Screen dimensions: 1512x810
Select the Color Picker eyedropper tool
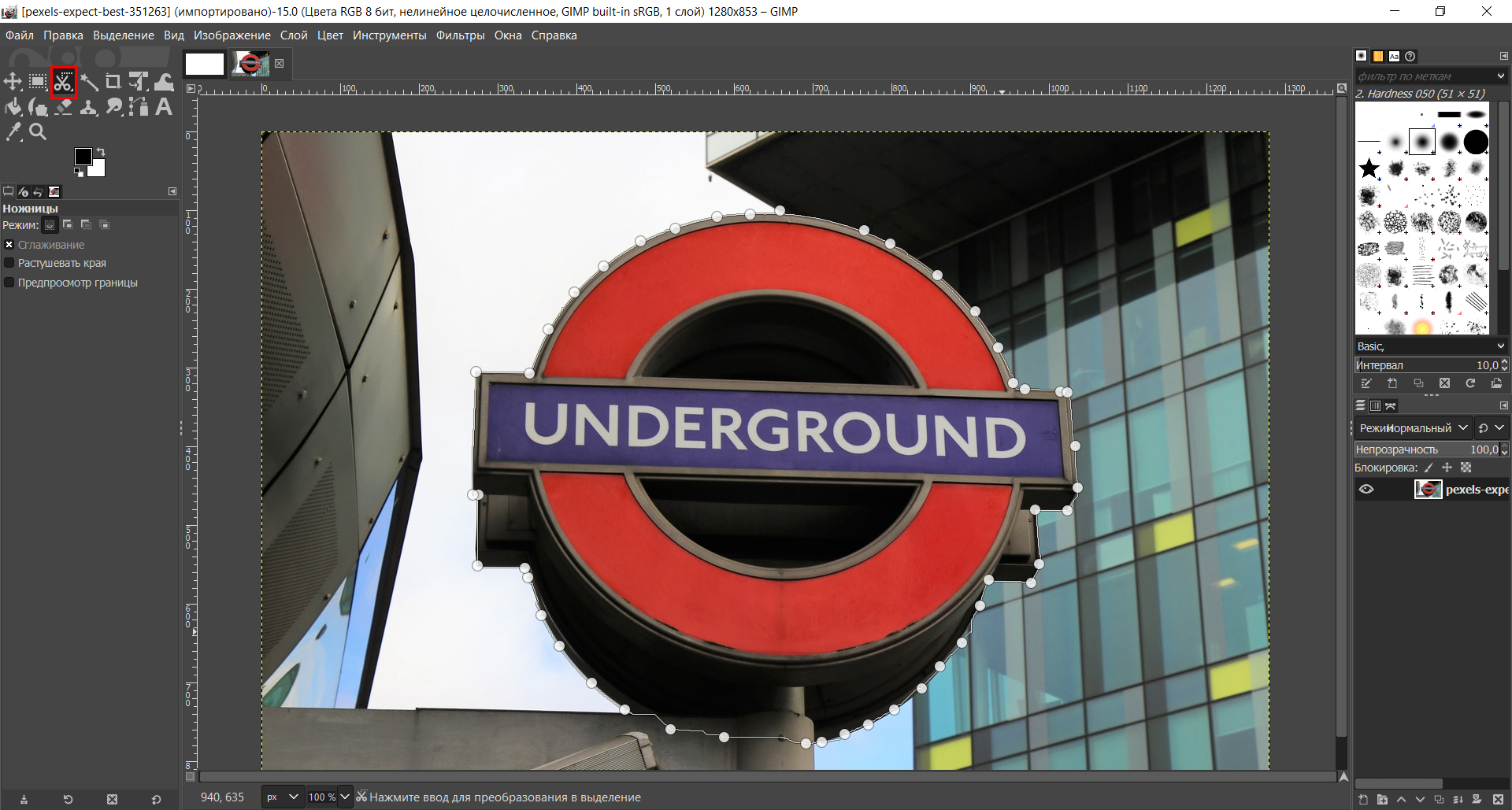click(x=13, y=132)
